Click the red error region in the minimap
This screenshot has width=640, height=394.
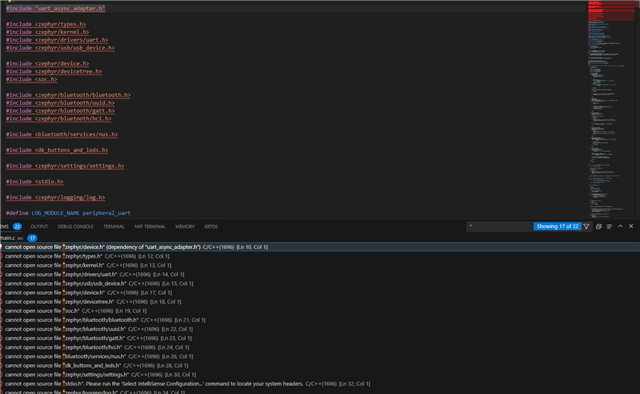coord(611,11)
